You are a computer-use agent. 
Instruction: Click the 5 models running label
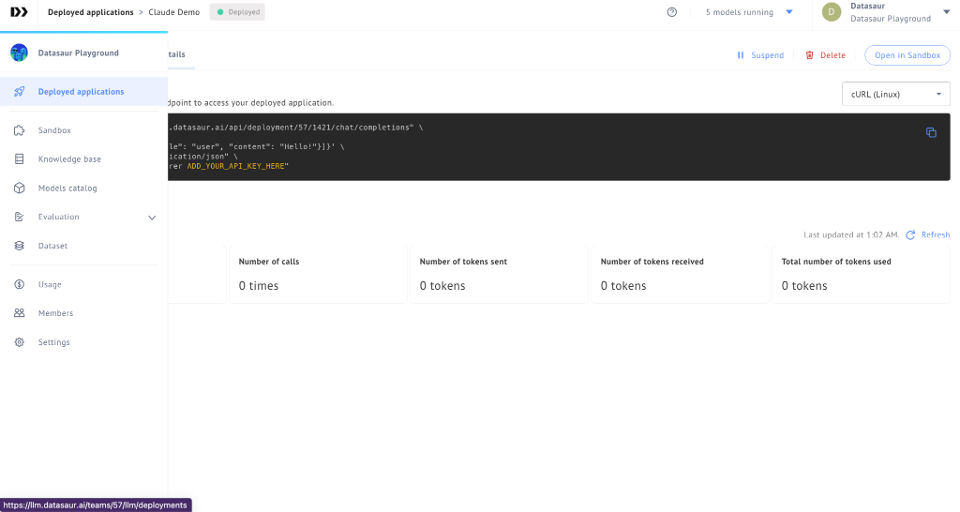pyautogui.click(x=740, y=12)
